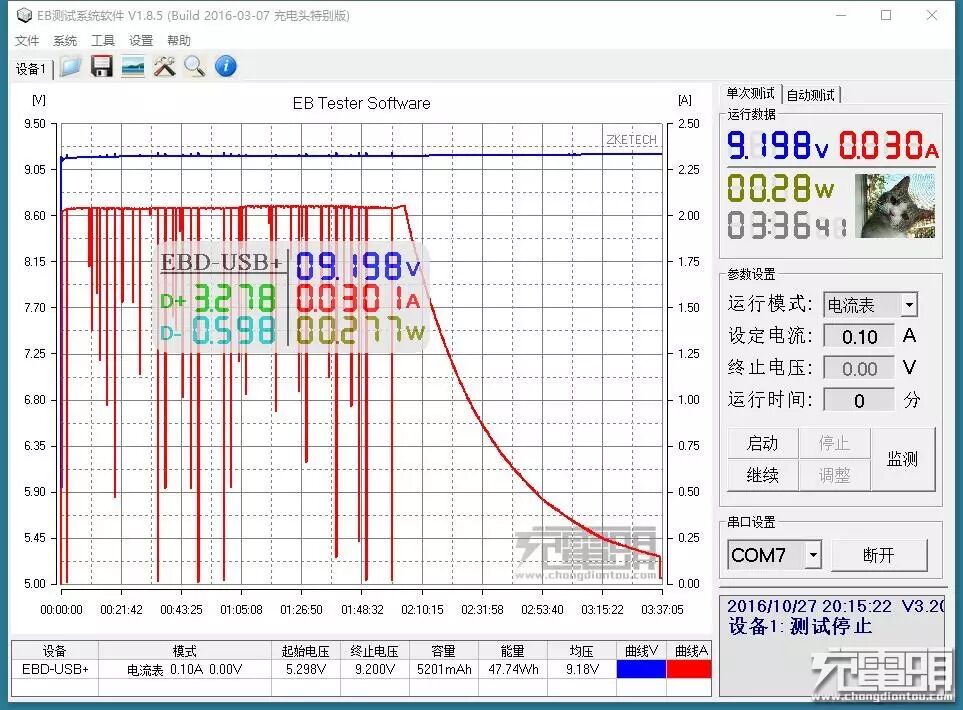Click the 设定电流 input field
Image resolution: width=963 pixels, height=710 pixels.
tap(859, 337)
